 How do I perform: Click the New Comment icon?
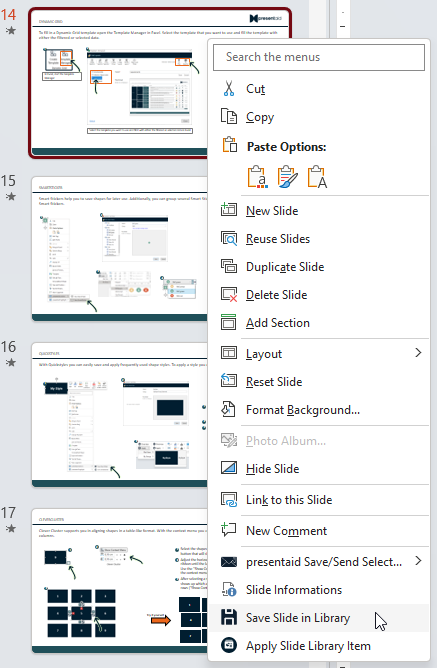(x=229, y=530)
